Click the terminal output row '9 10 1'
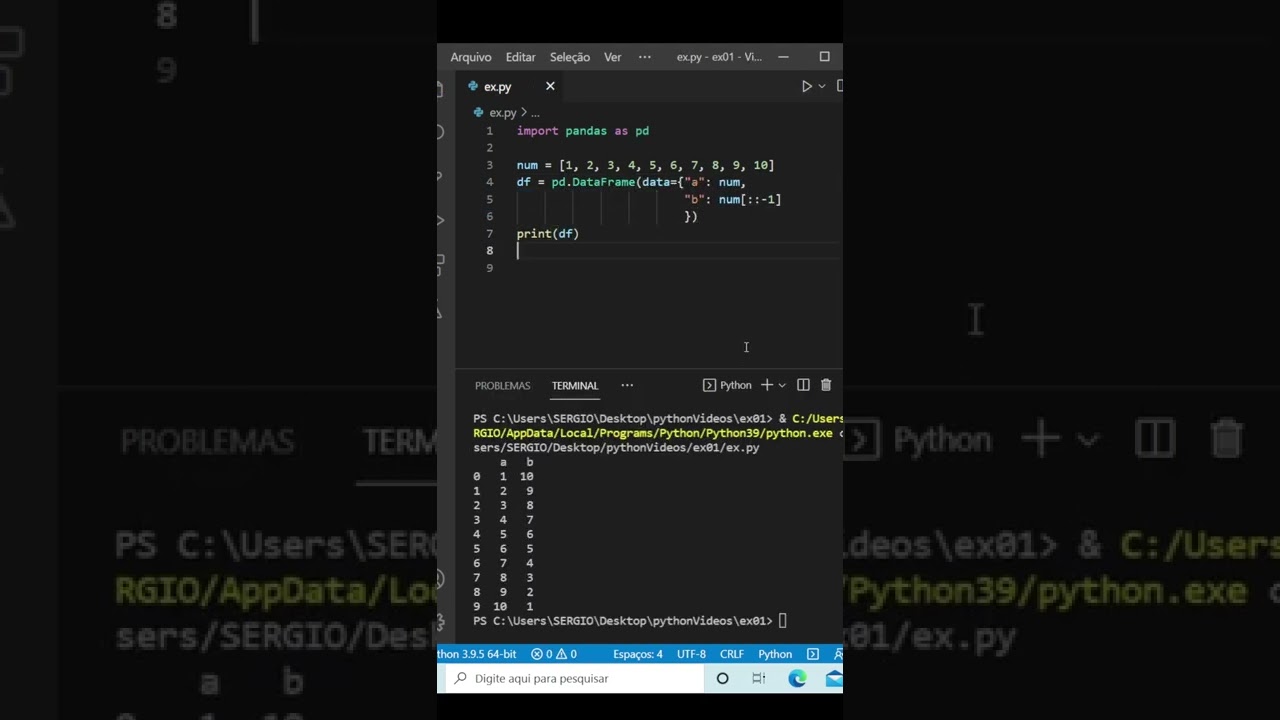Image resolution: width=1280 pixels, height=720 pixels. pos(504,607)
